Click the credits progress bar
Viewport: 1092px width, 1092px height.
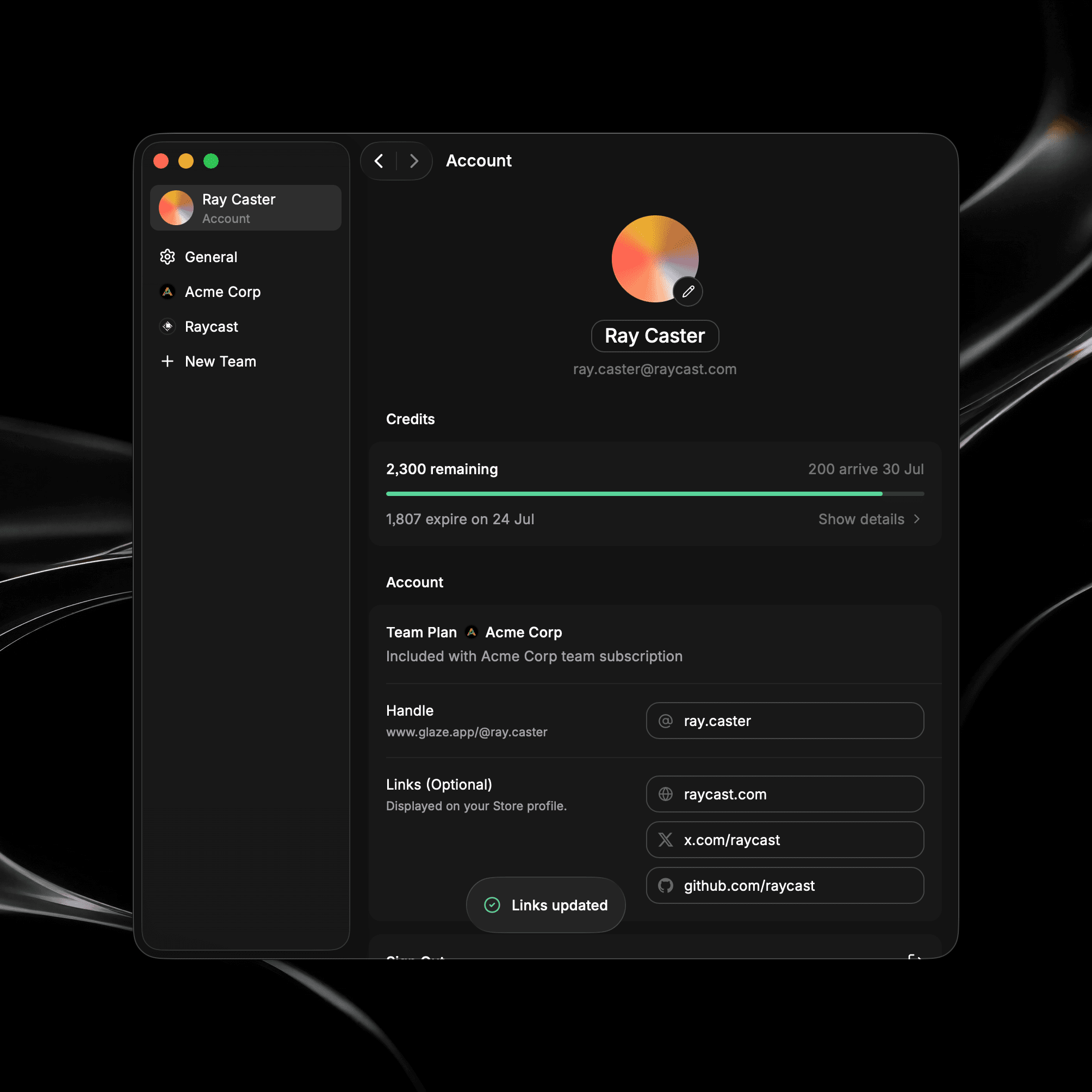[655, 494]
